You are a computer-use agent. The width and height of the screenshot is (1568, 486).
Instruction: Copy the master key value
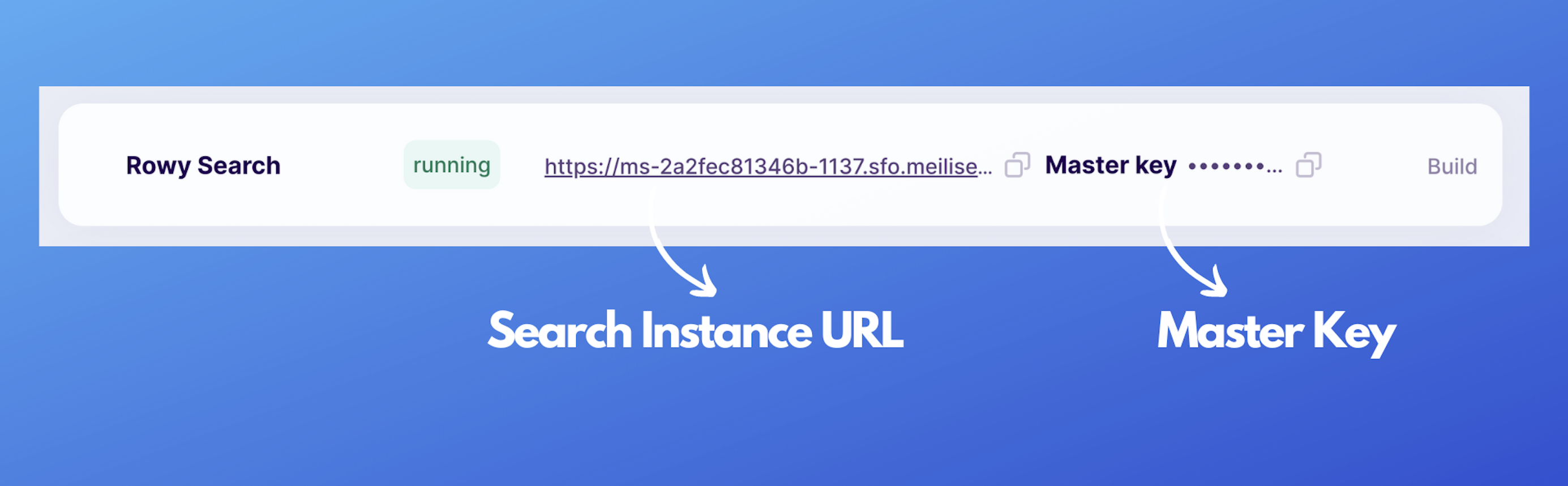[x=1309, y=164]
